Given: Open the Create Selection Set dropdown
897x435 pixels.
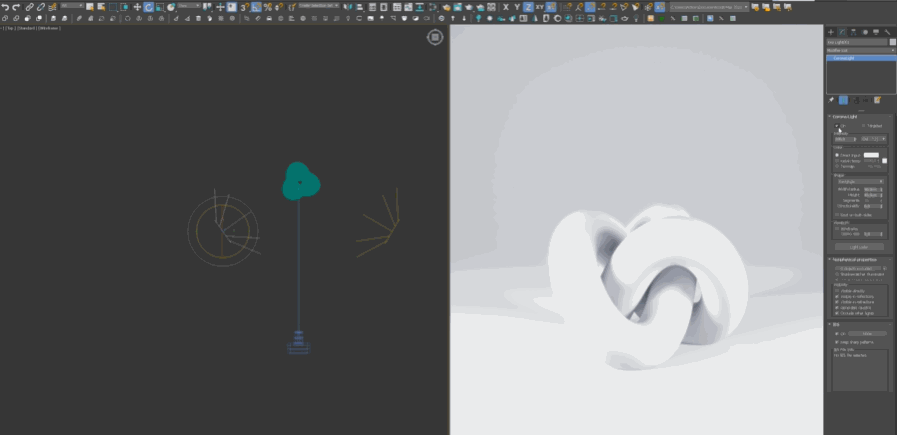Looking at the screenshot, I should (x=319, y=5).
